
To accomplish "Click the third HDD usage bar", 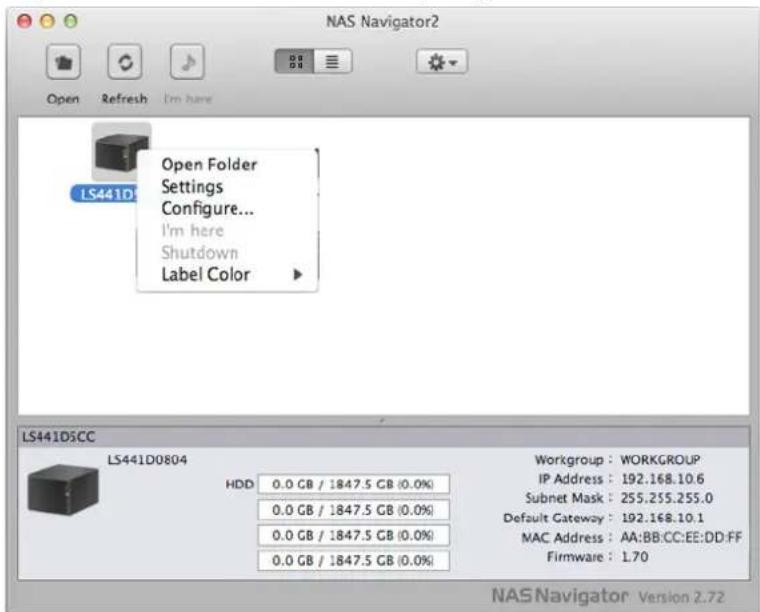I will (x=353, y=535).
